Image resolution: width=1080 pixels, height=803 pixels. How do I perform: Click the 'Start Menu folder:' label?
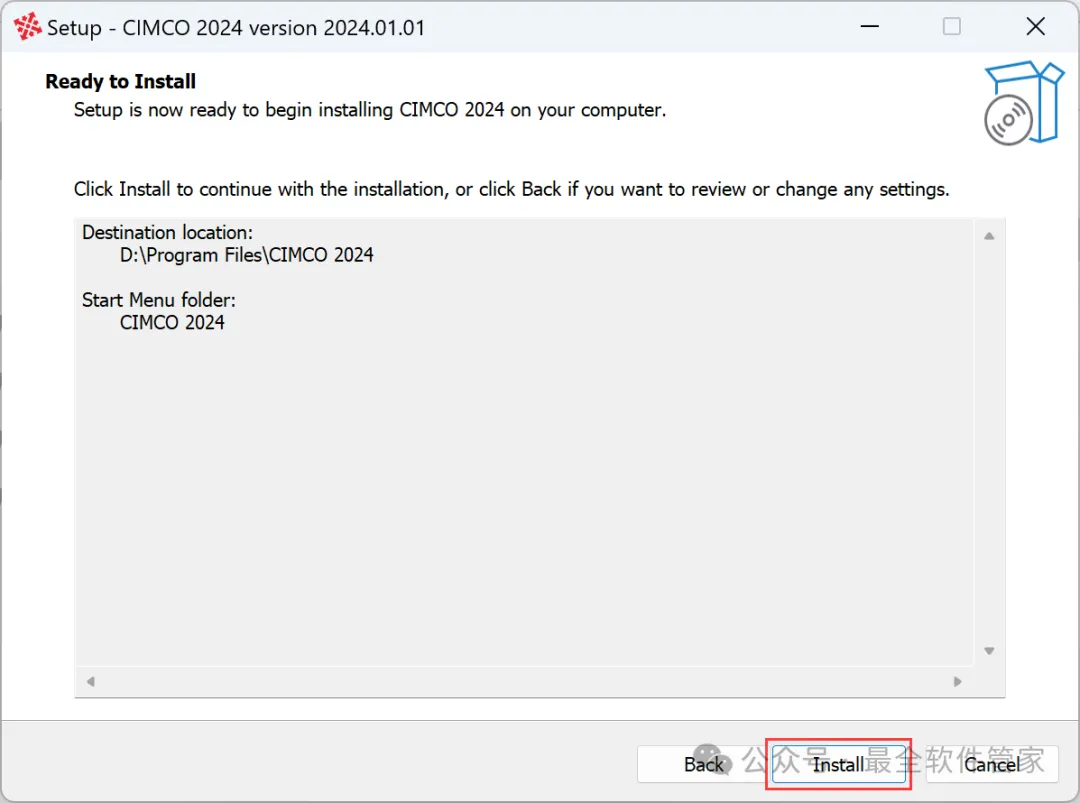pos(159,300)
